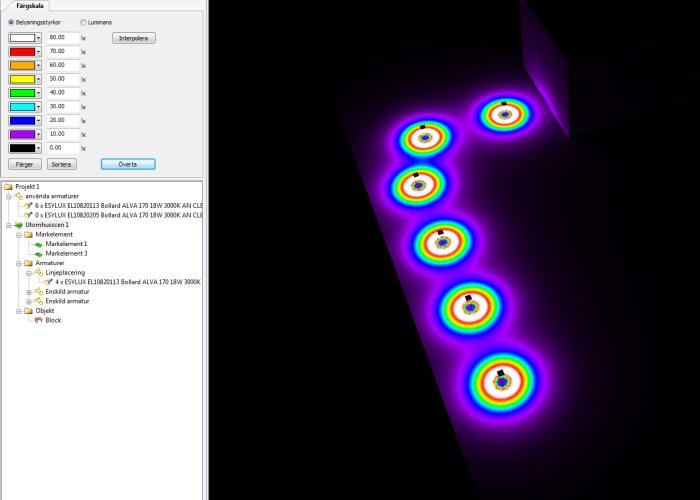
Task: Click the green Utomhusscen 1 scene icon
Action: 18,225
